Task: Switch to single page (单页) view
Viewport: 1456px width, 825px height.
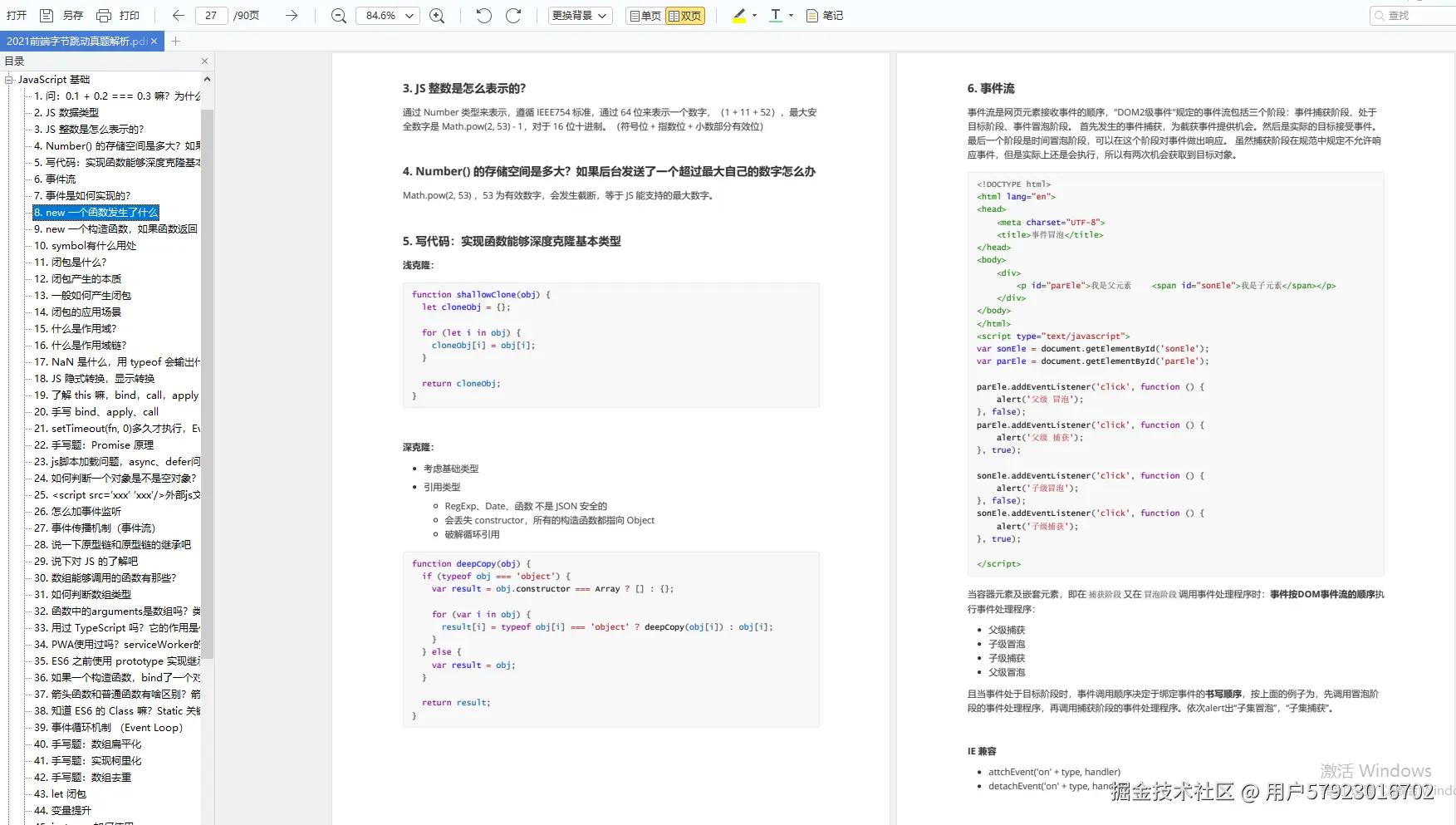Action: pos(645,15)
